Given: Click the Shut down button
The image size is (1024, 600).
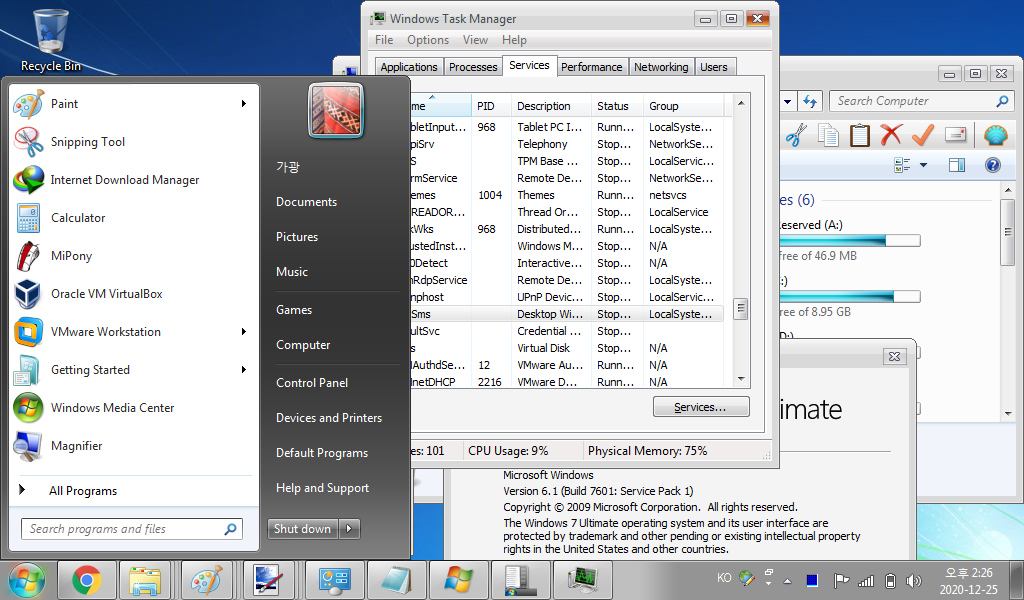Looking at the screenshot, I should tap(302, 529).
